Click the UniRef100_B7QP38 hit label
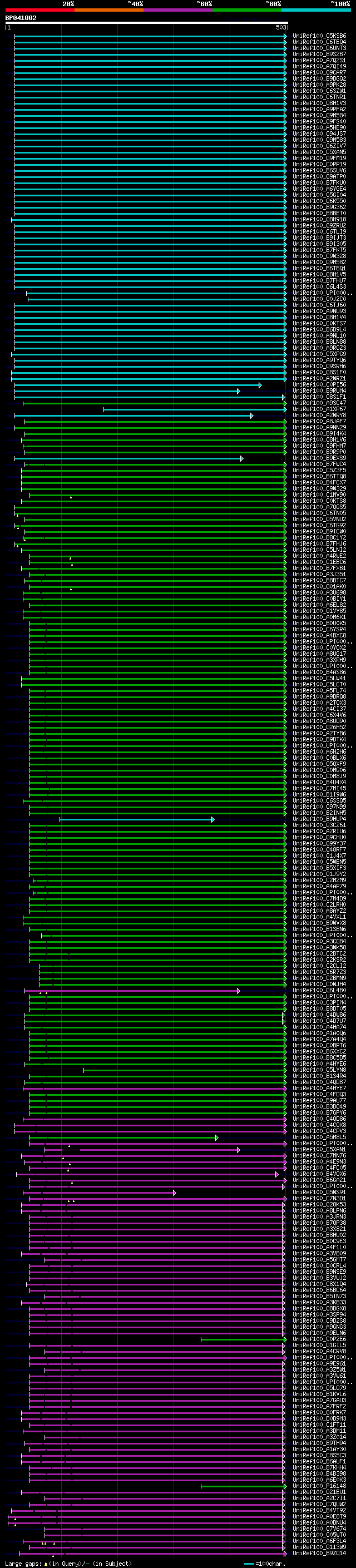 click(319, 1223)
